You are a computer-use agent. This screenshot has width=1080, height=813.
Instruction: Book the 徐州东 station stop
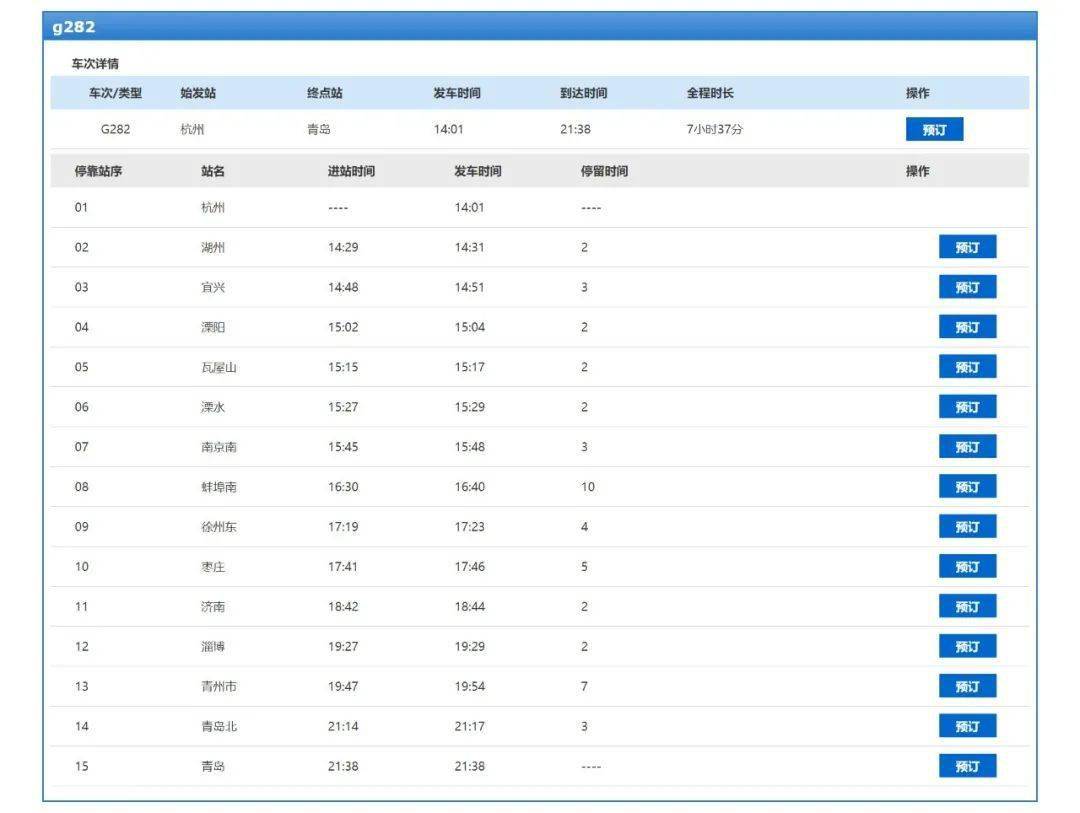(x=967, y=527)
